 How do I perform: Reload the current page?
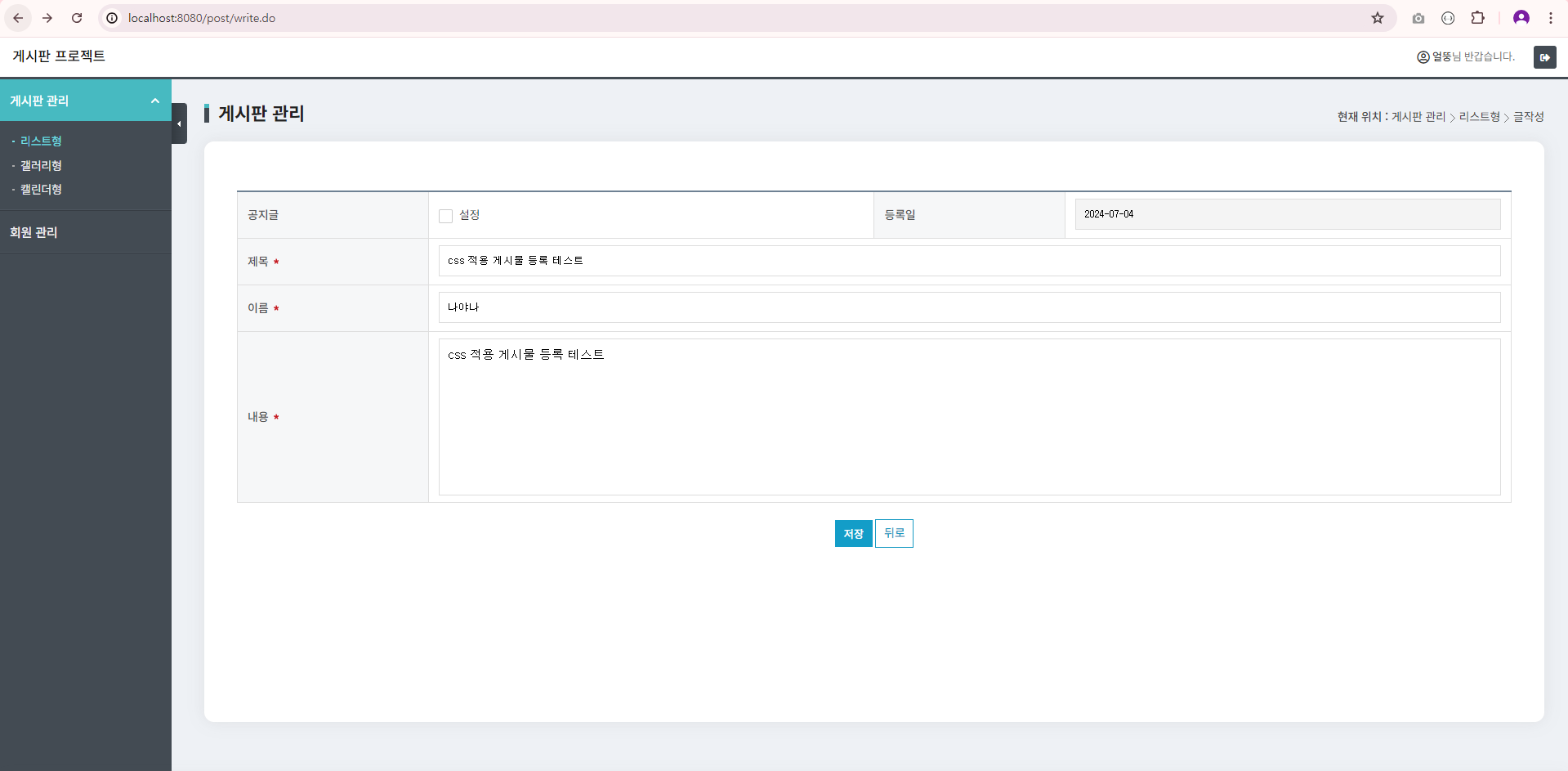pyautogui.click(x=77, y=18)
